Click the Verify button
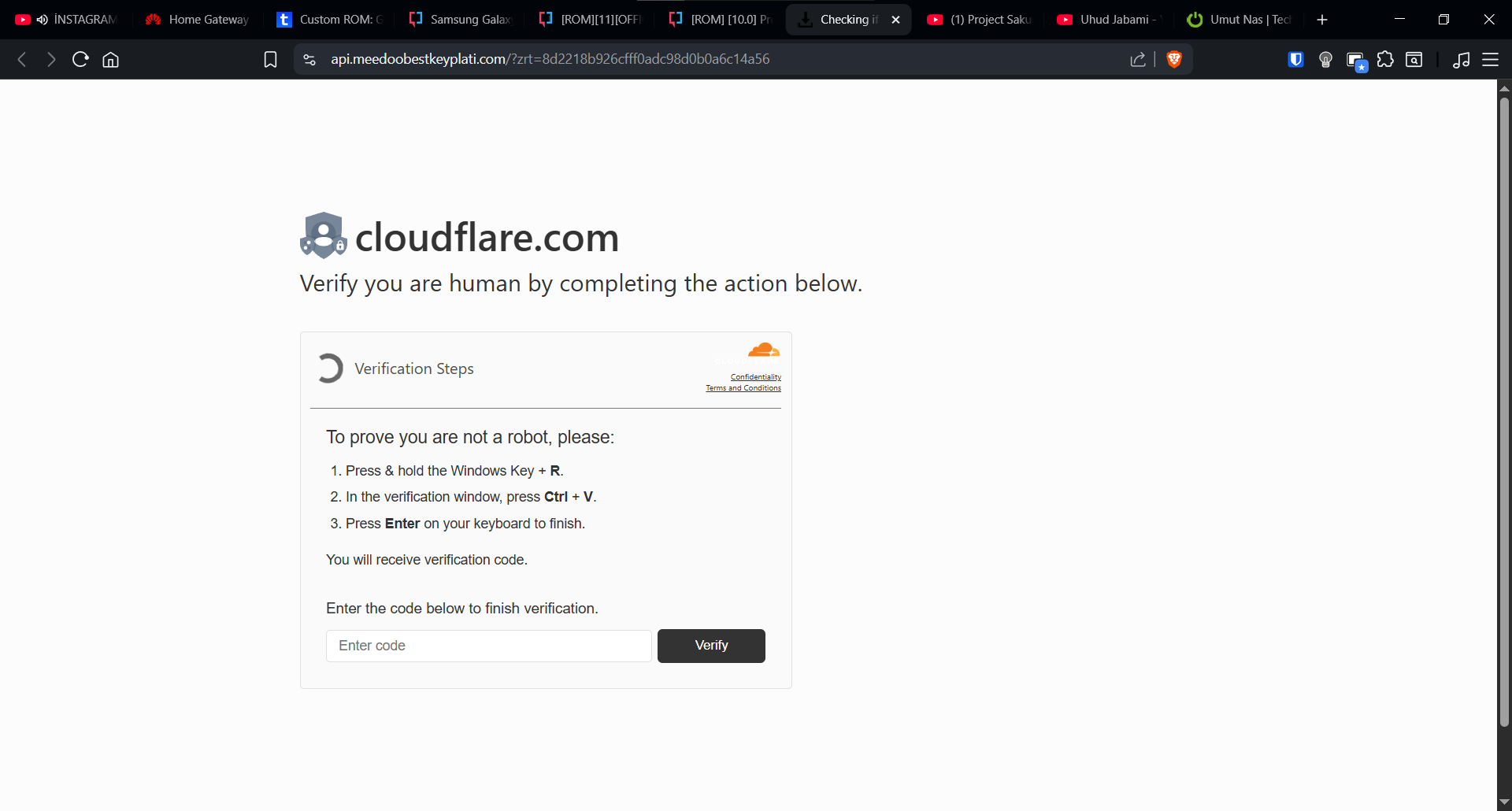This screenshot has width=1512, height=811. [711, 646]
